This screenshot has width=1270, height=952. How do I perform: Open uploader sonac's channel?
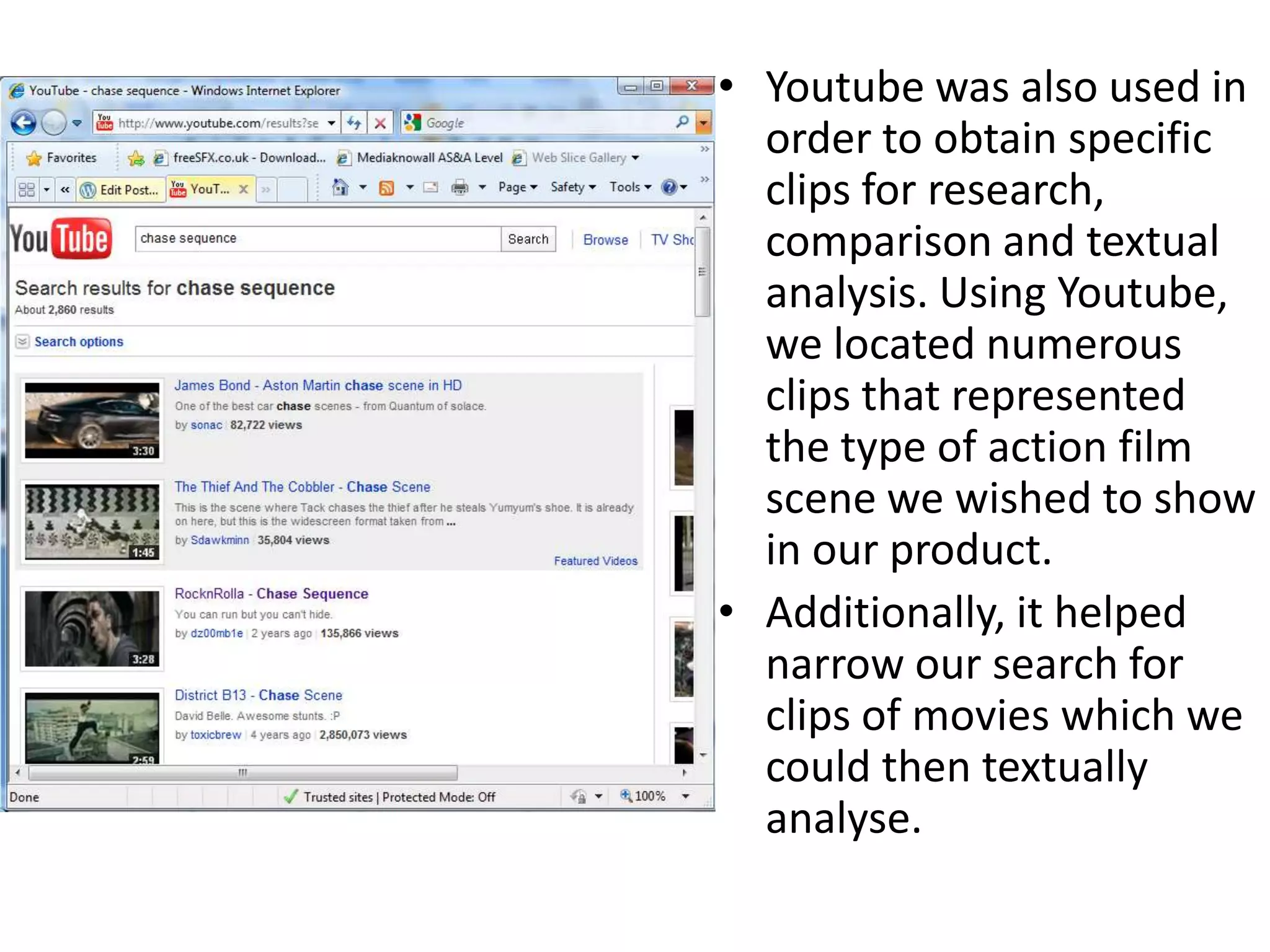coord(206,425)
